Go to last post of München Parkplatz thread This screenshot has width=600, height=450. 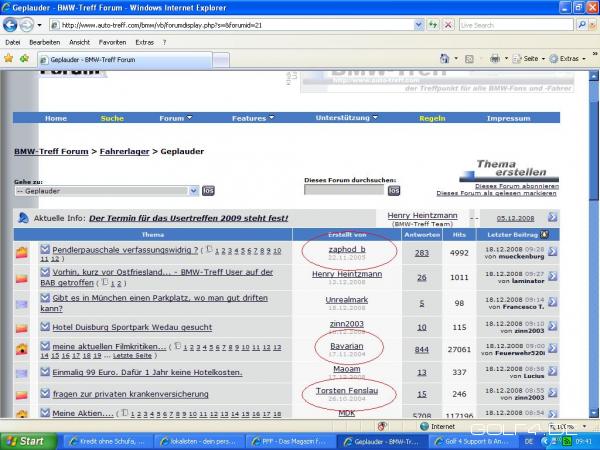553,302
